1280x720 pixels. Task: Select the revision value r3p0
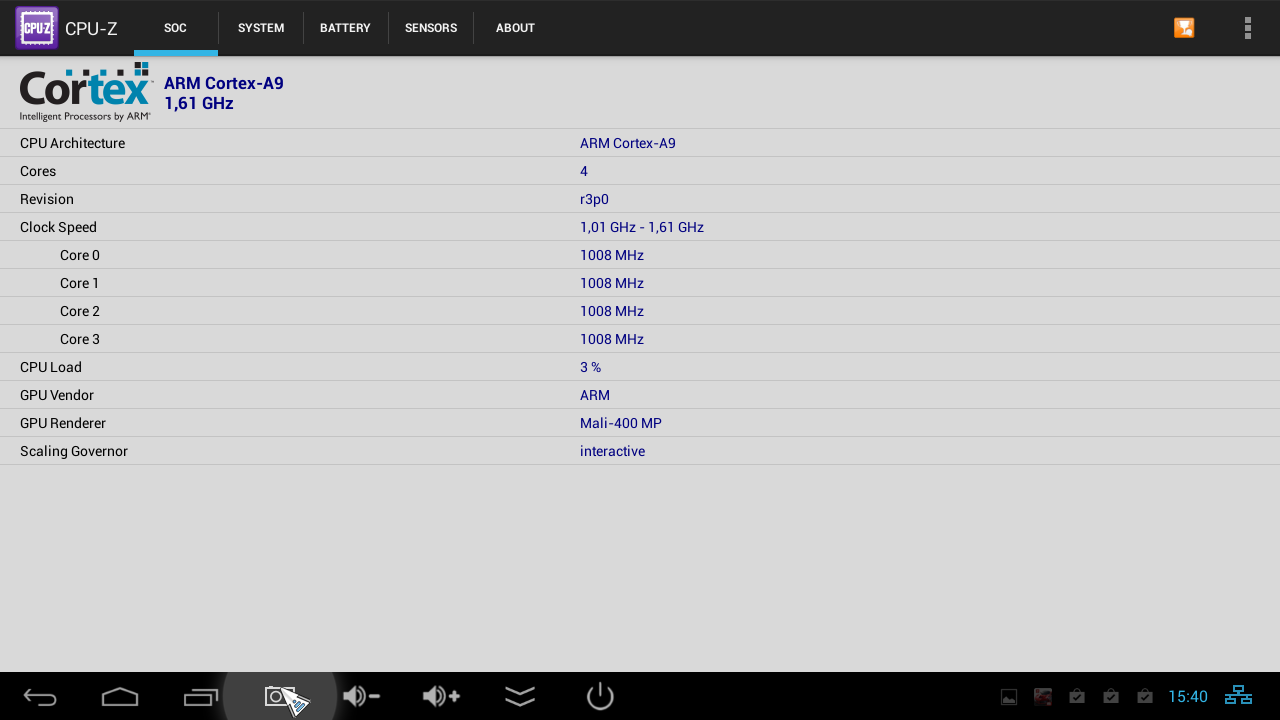pos(594,199)
